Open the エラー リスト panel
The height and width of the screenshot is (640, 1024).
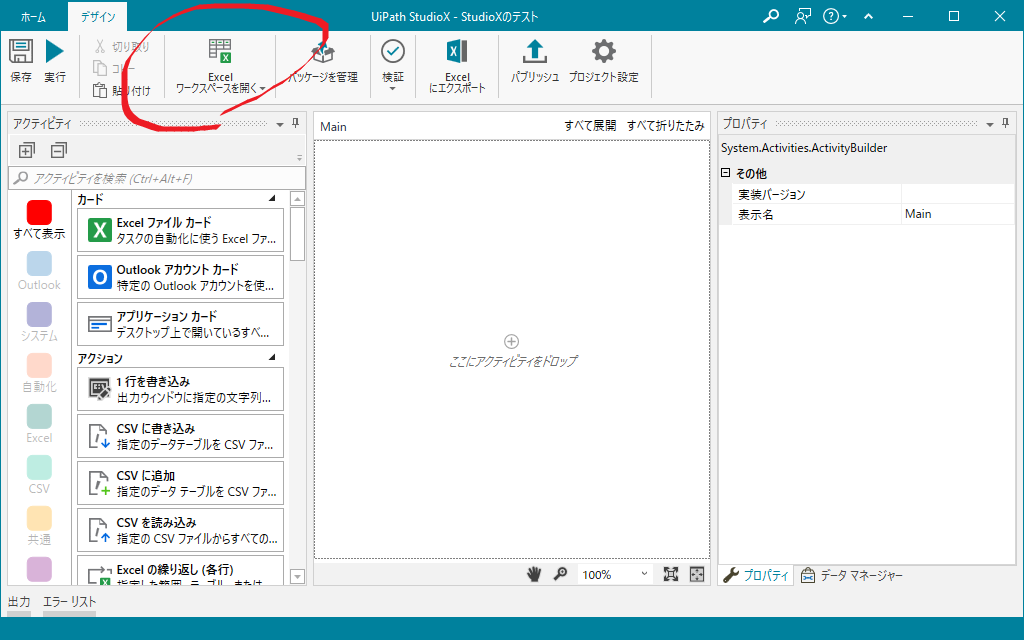tap(69, 601)
